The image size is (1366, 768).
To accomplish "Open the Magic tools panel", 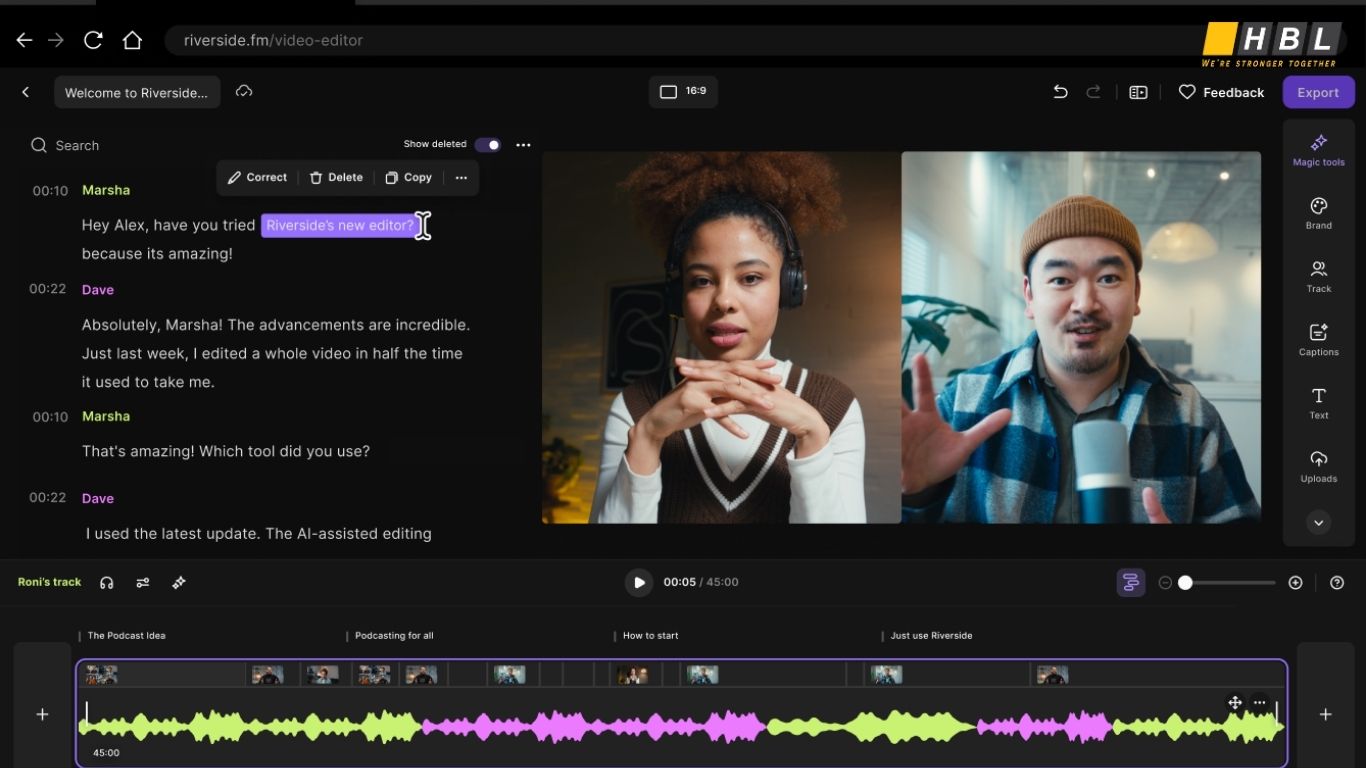I will 1318,148.
